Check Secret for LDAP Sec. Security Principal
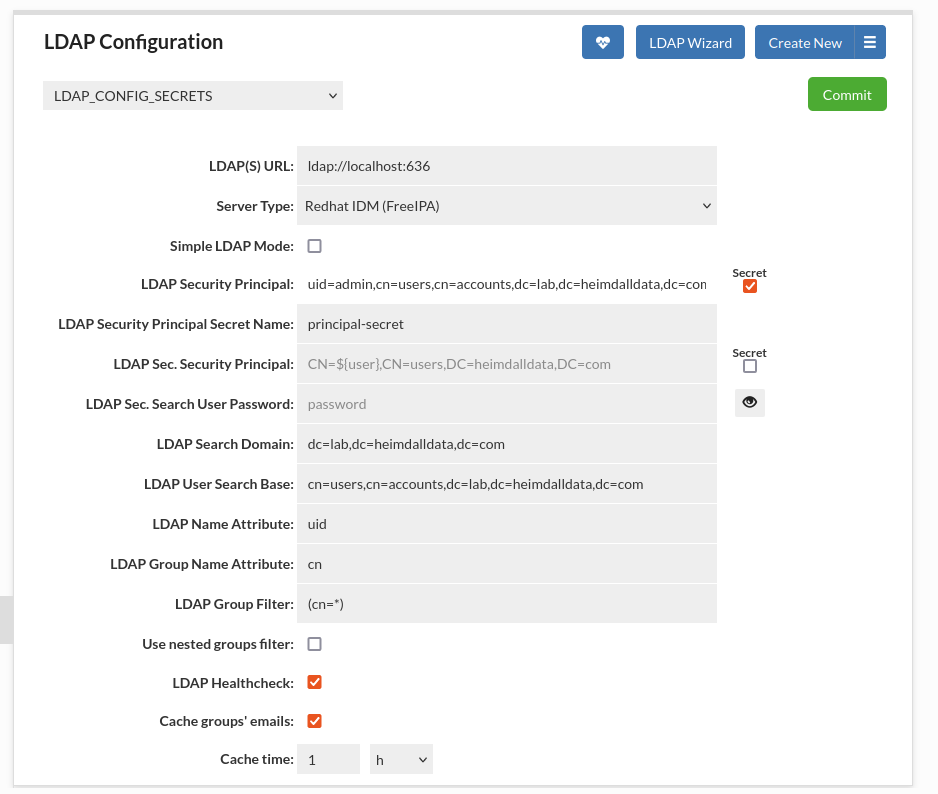The image size is (938, 794). click(x=750, y=366)
